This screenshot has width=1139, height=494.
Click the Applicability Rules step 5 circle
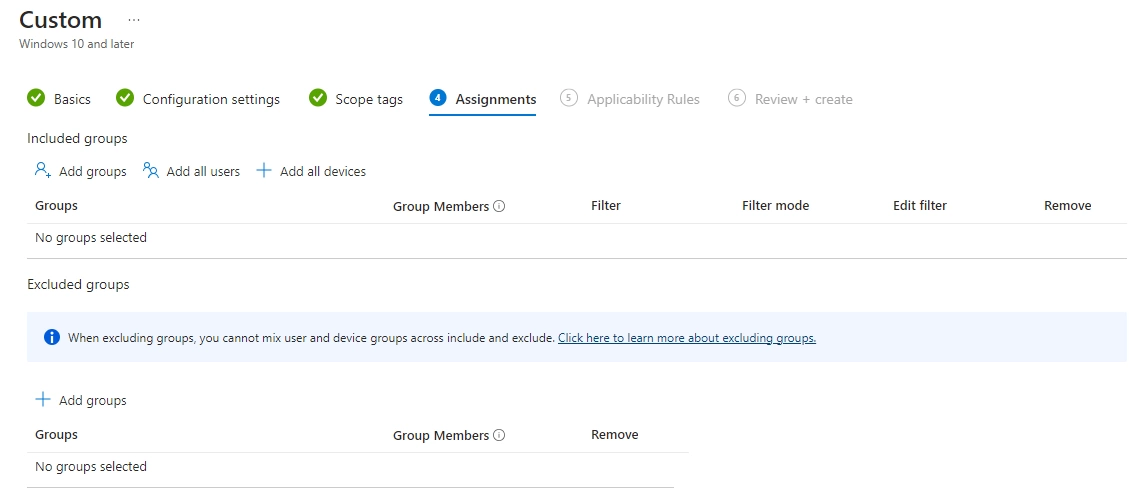click(x=569, y=98)
